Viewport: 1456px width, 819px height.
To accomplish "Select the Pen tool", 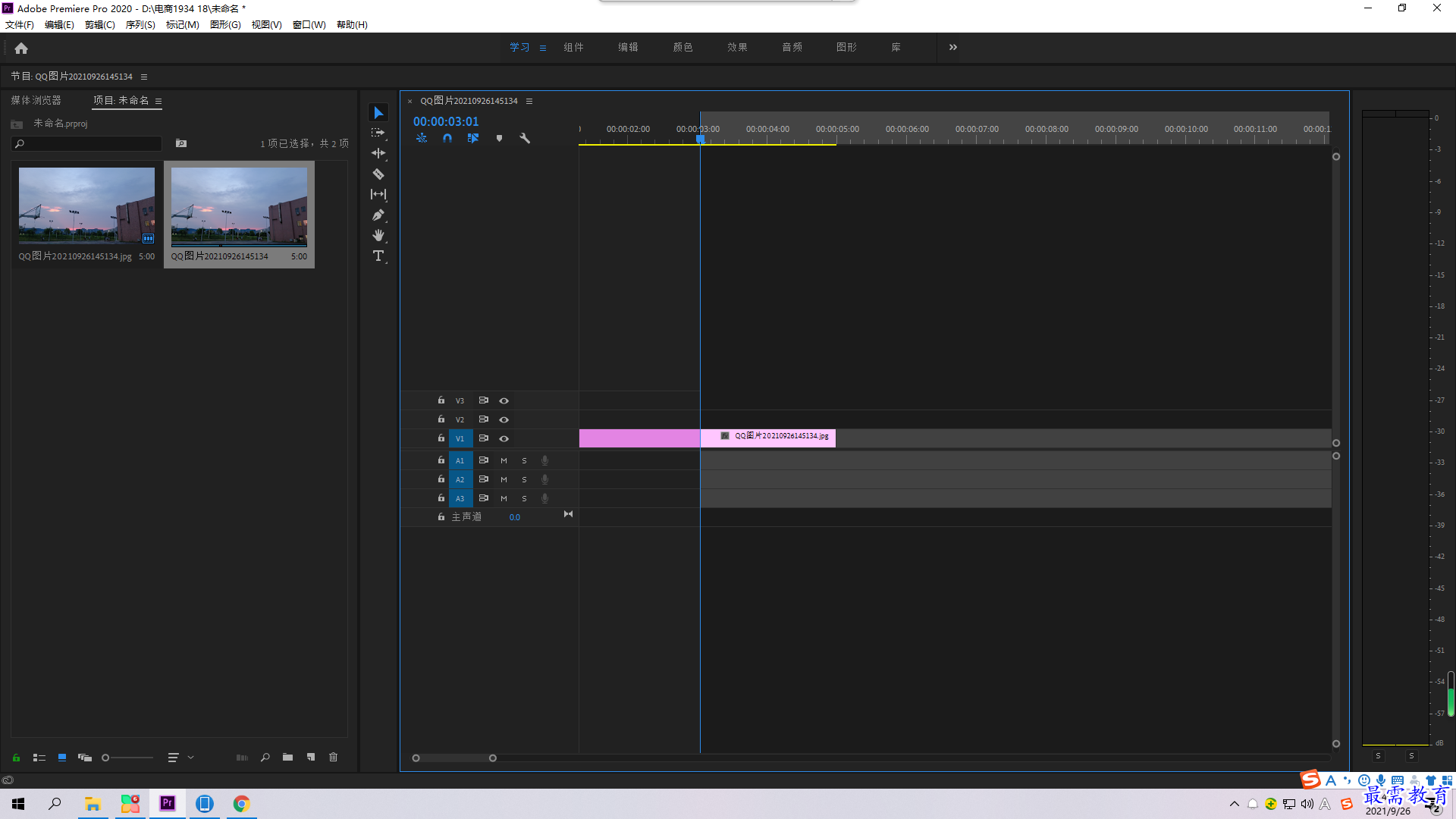I will [378, 215].
